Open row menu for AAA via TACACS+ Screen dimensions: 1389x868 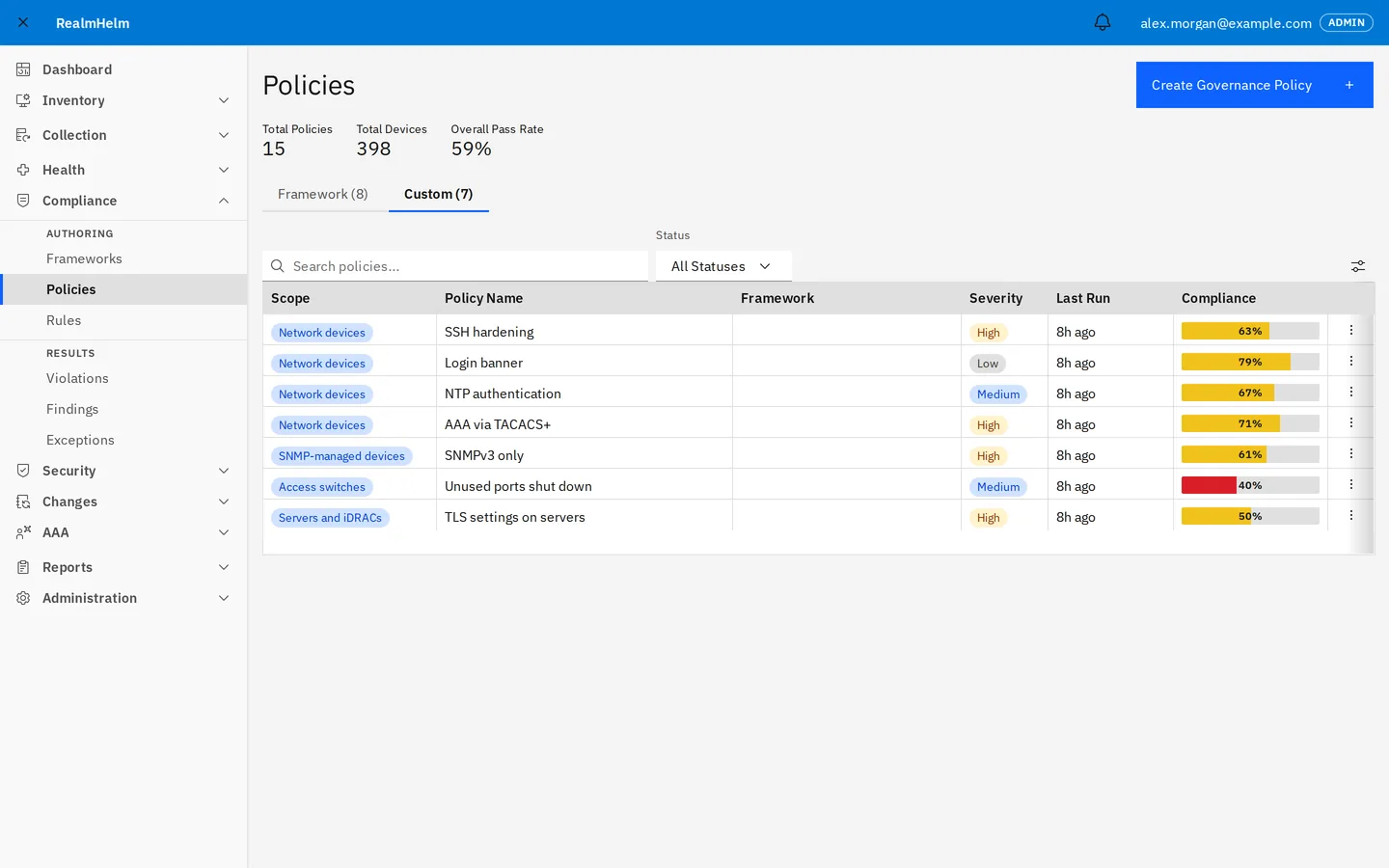click(x=1351, y=423)
